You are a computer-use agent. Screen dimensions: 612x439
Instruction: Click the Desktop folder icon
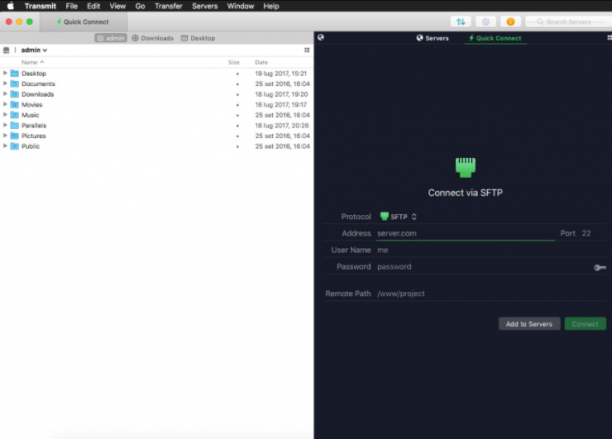pos(15,73)
